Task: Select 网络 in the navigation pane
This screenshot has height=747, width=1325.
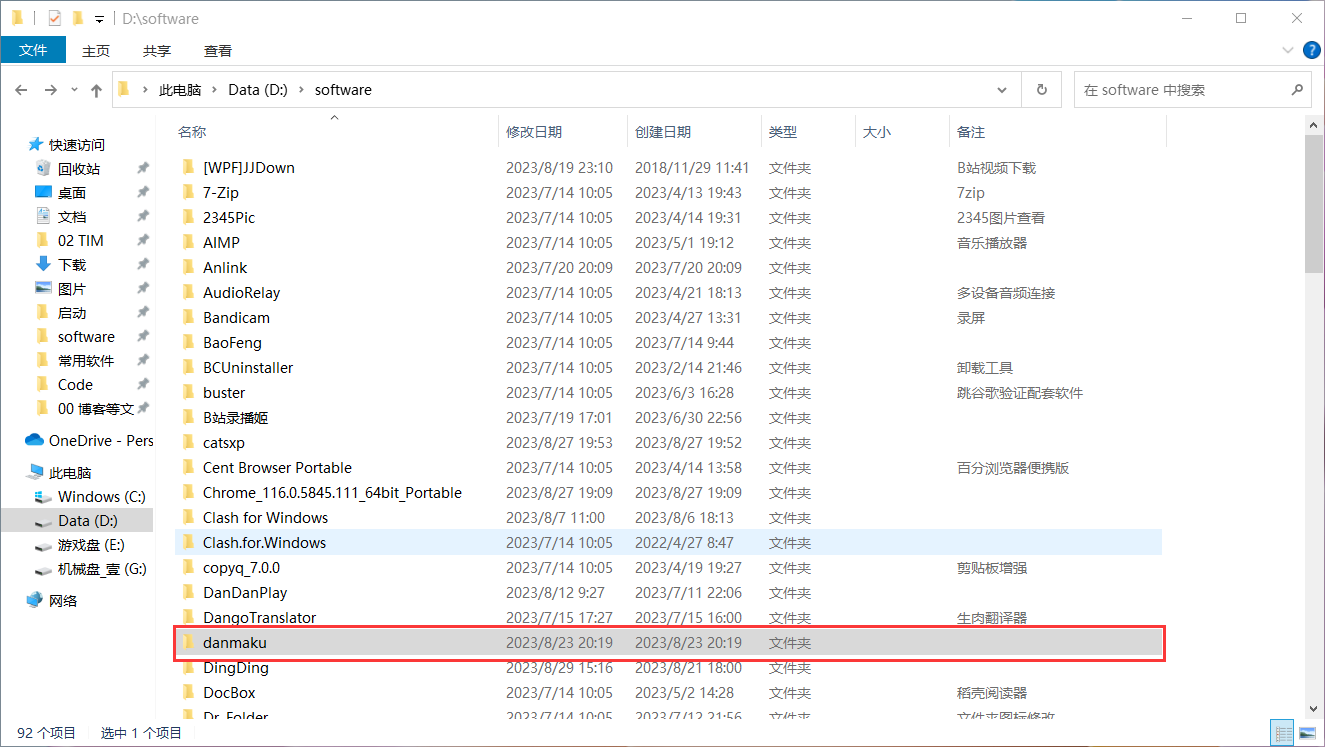Action: pos(62,601)
